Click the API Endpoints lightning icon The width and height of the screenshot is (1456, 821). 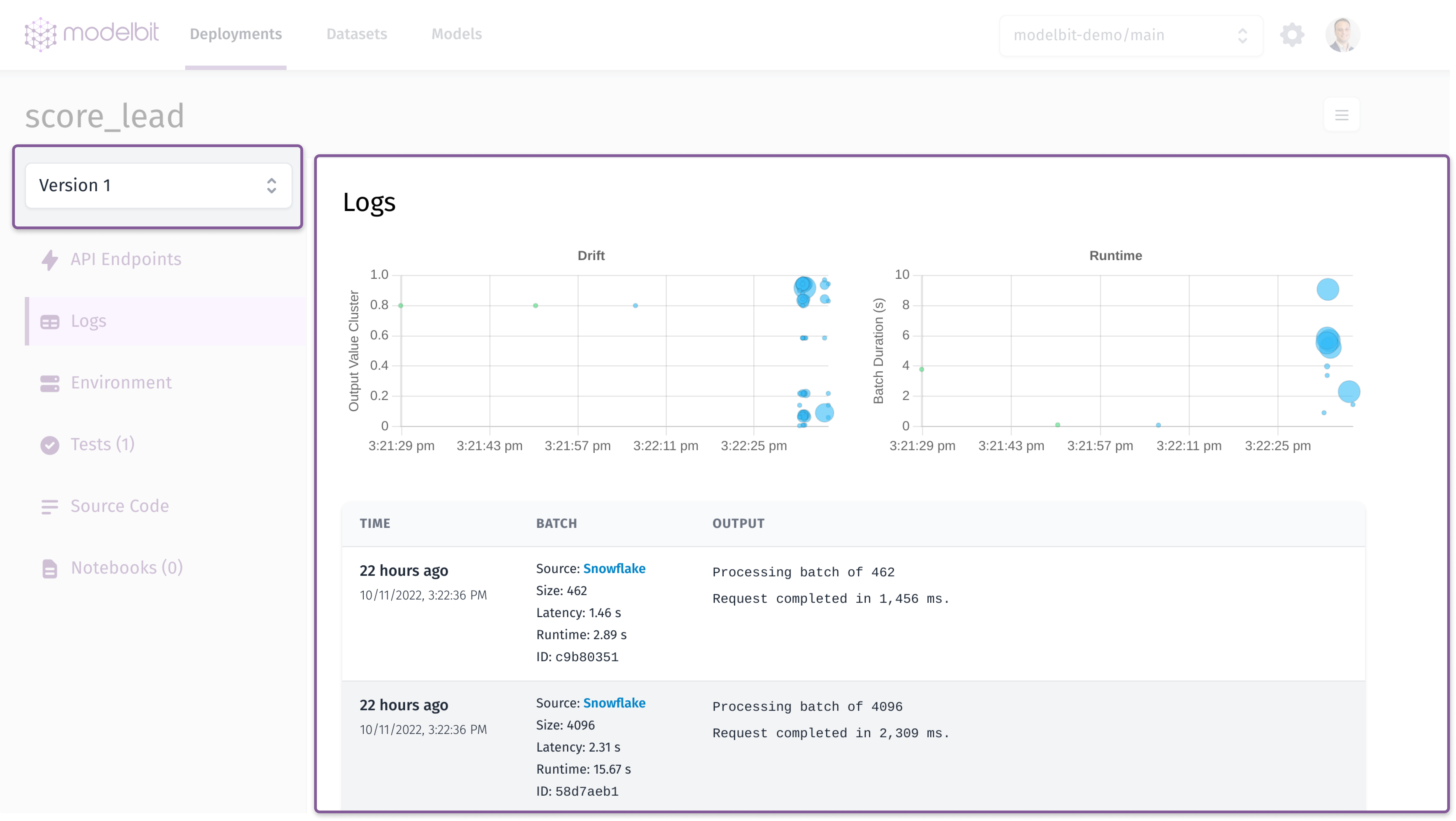coord(50,260)
